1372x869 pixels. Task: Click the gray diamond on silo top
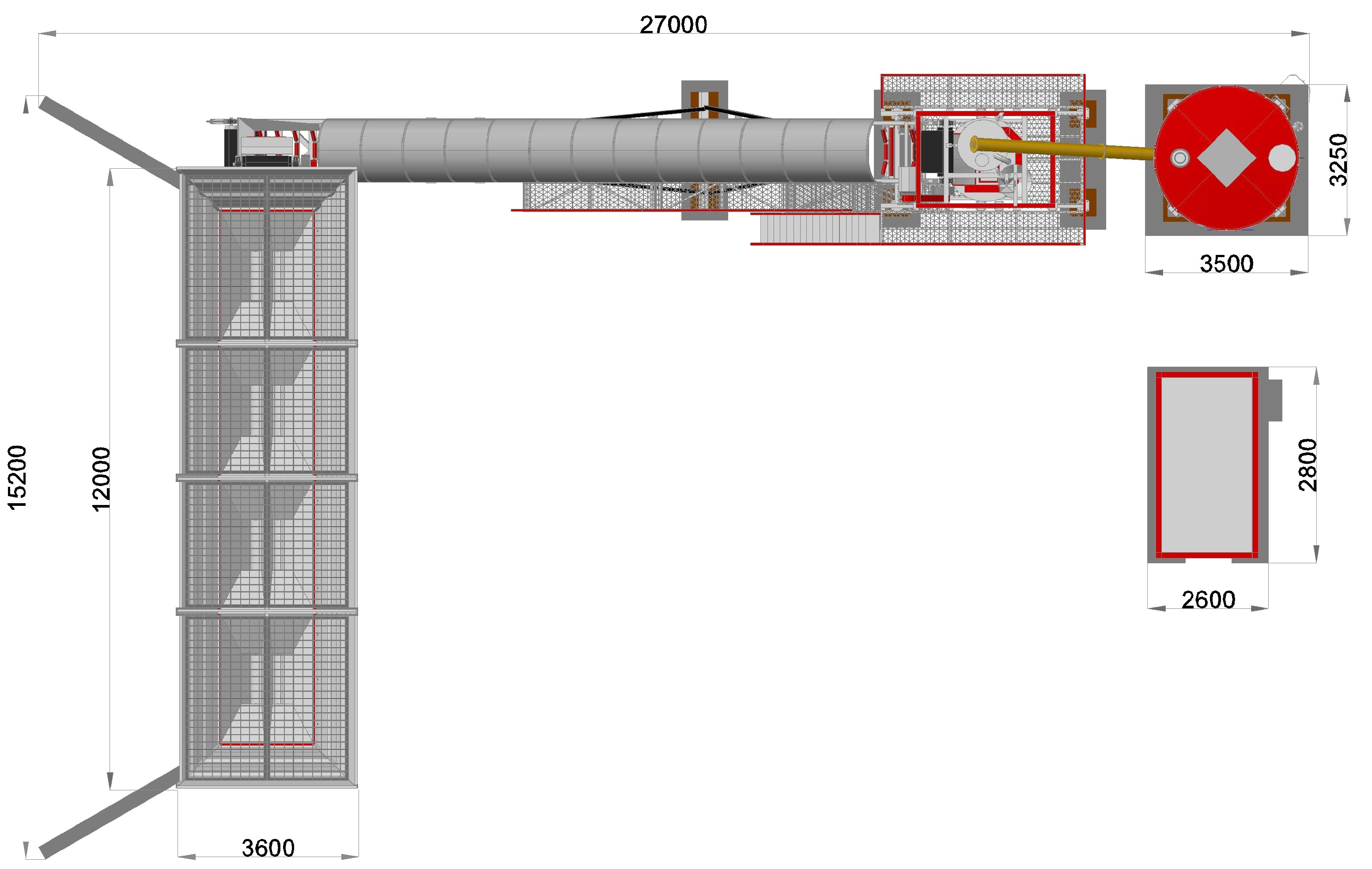[x=1226, y=158]
